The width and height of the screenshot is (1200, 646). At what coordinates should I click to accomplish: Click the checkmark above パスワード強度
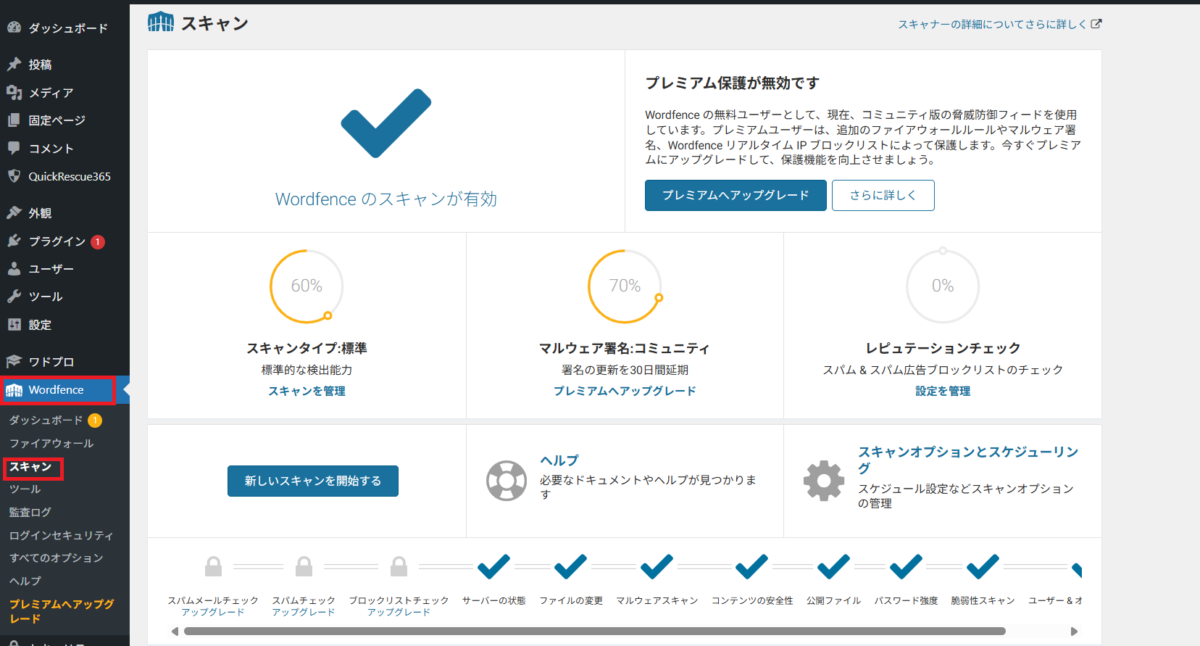click(x=905, y=567)
